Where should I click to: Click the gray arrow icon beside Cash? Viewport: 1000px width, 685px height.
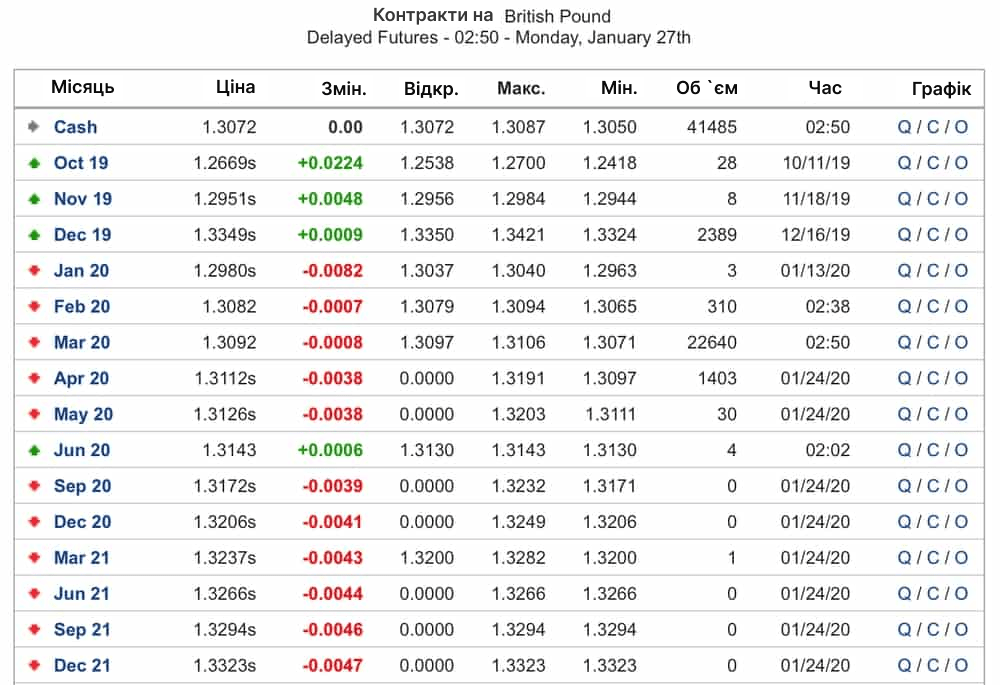click(34, 126)
